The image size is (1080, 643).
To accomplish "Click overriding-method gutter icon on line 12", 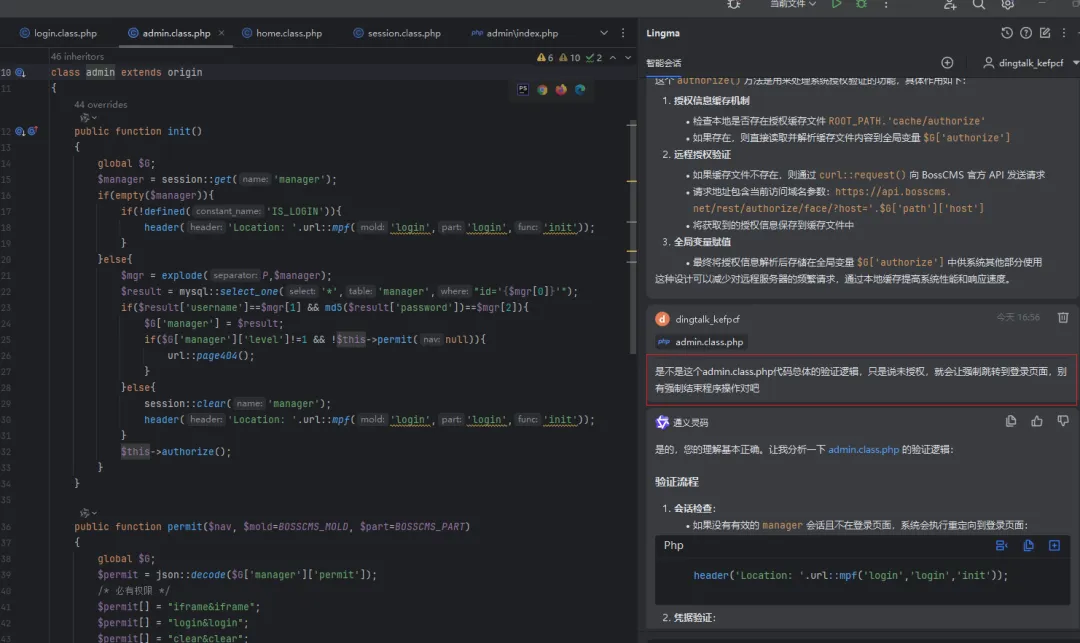I will click(32, 131).
